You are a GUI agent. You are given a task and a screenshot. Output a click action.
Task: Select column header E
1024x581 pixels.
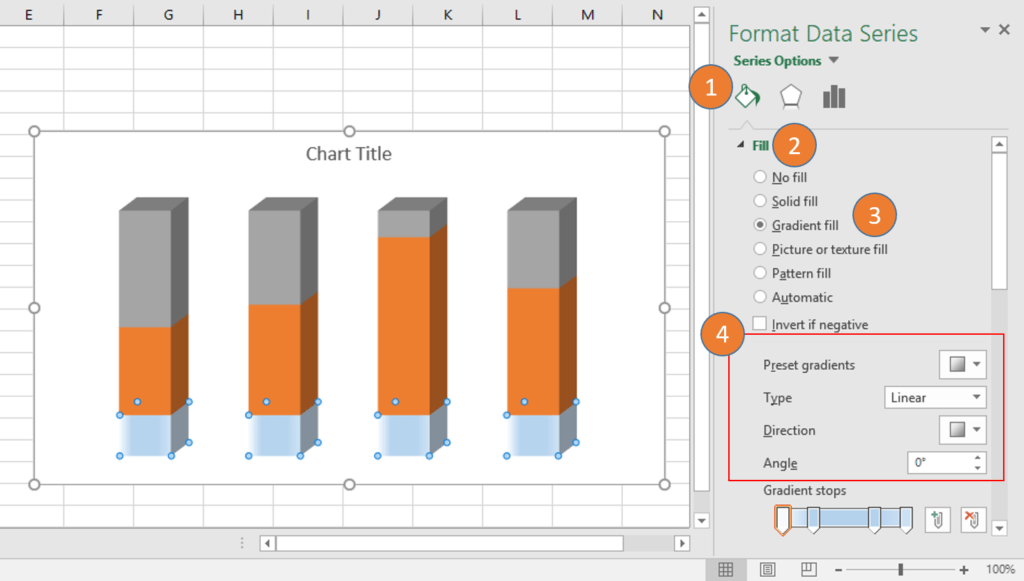tap(29, 14)
